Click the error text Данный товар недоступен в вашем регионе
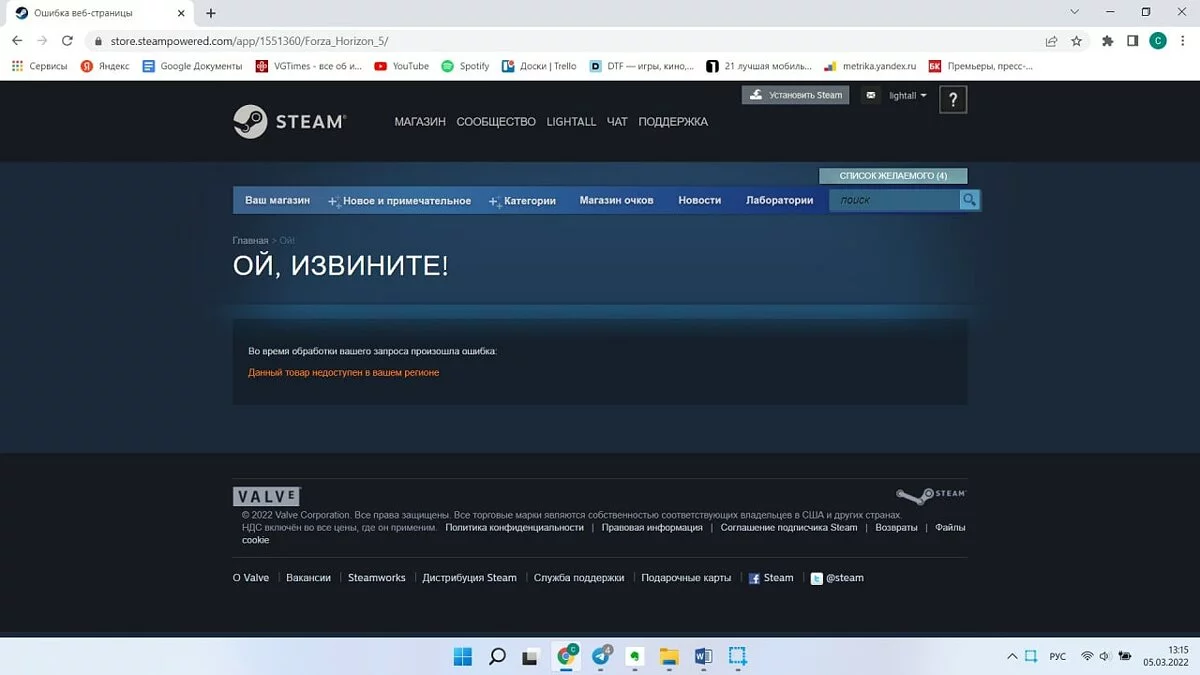This screenshot has height=675, width=1200. (x=343, y=373)
